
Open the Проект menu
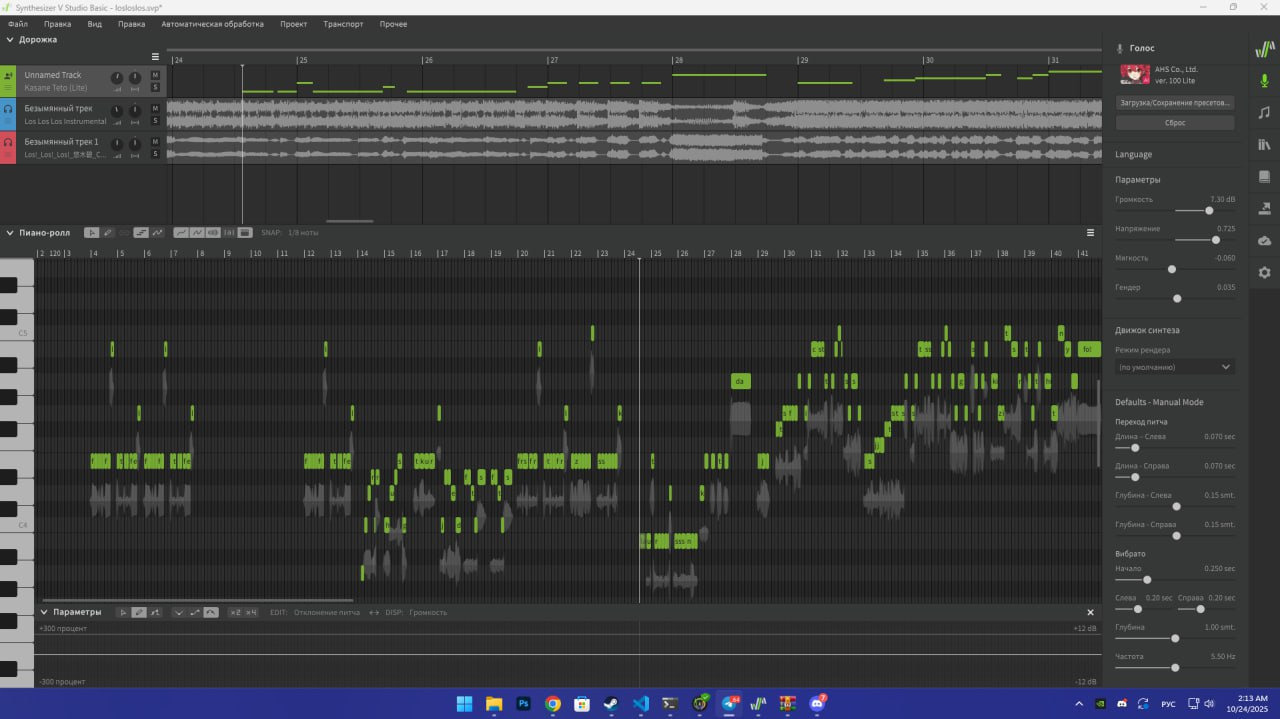294,24
